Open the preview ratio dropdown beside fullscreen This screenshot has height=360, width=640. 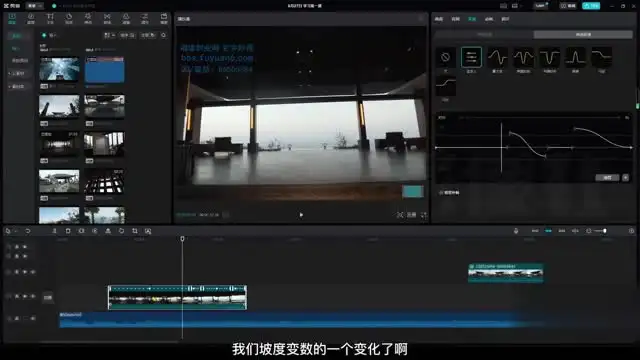[x=412, y=215]
